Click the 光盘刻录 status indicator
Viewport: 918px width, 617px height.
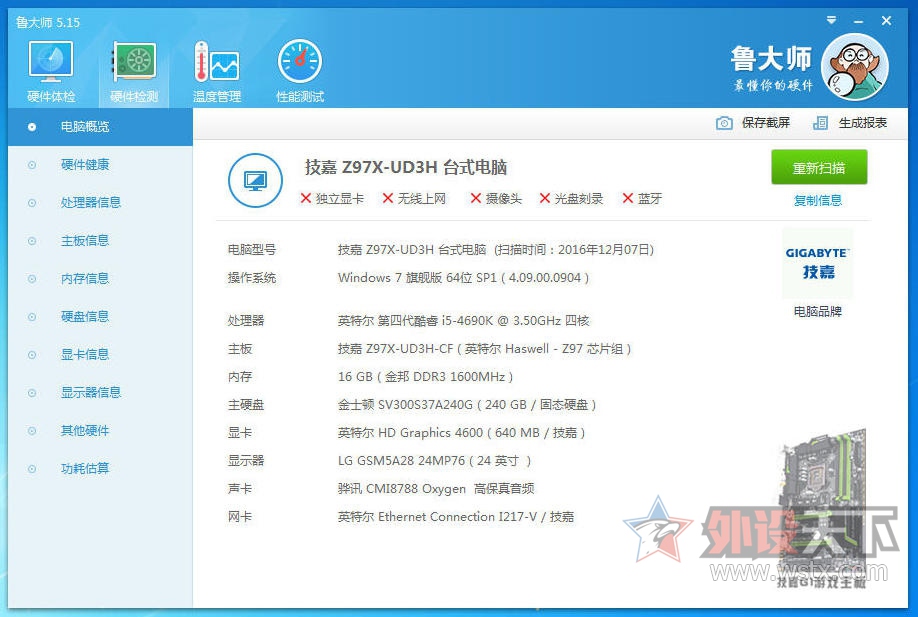click(571, 198)
